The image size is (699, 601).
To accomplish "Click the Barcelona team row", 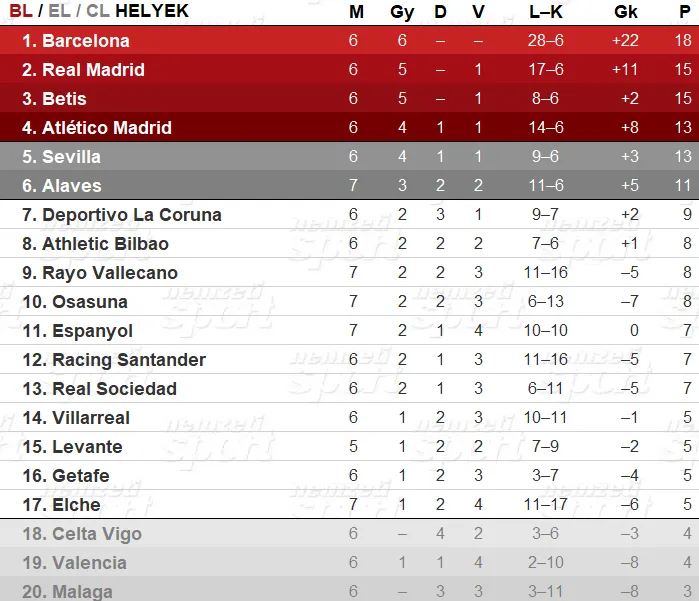I will coord(350,41).
